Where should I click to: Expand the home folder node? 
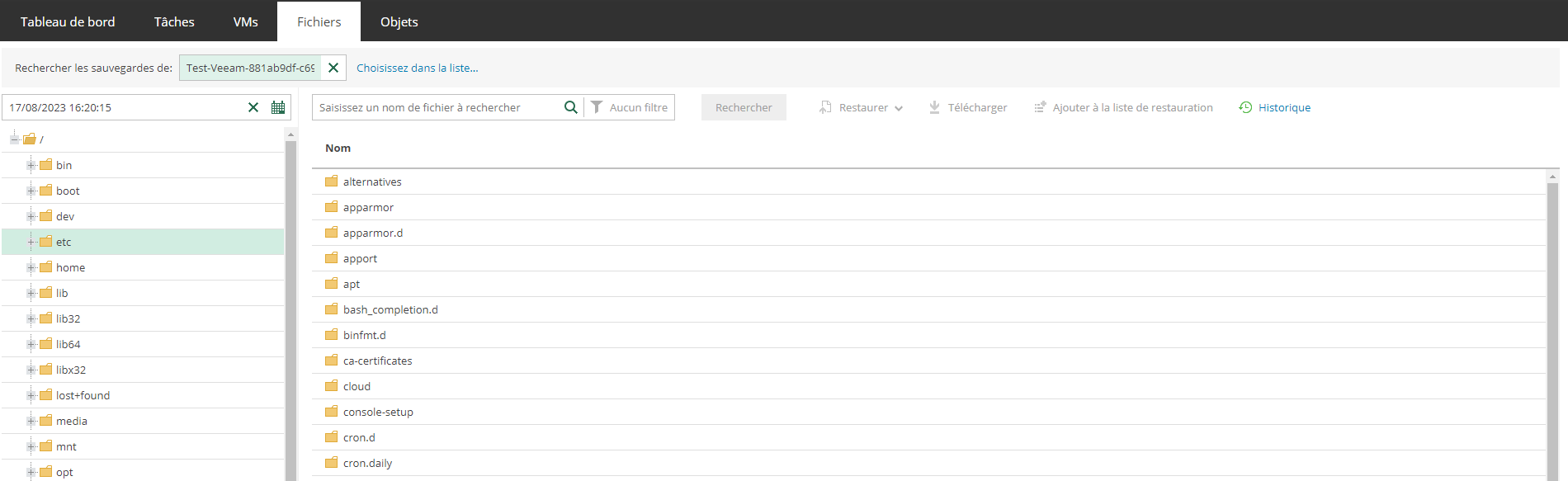[x=31, y=267]
